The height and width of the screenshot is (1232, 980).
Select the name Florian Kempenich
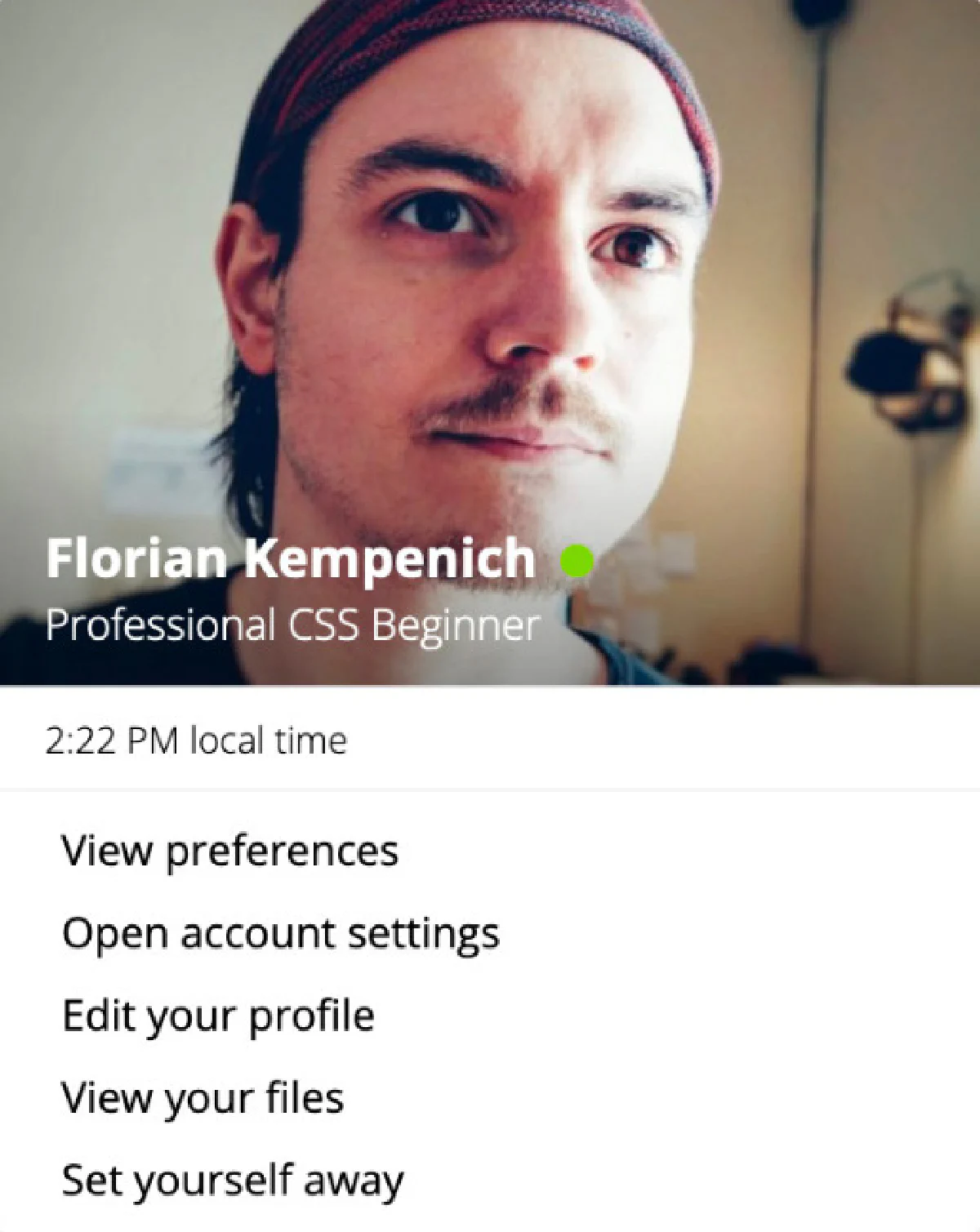(290, 558)
